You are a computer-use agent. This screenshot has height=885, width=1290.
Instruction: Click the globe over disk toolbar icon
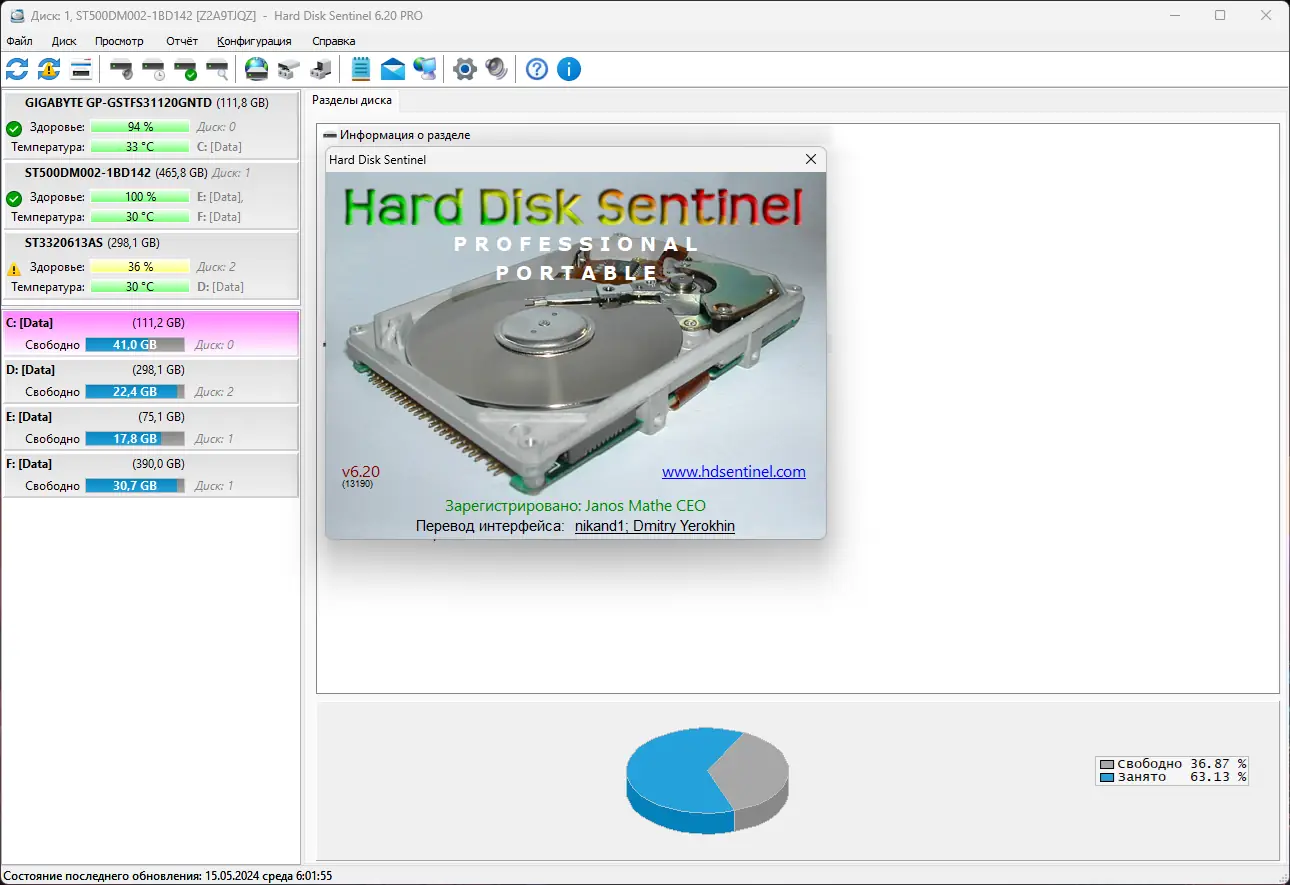(257, 69)
